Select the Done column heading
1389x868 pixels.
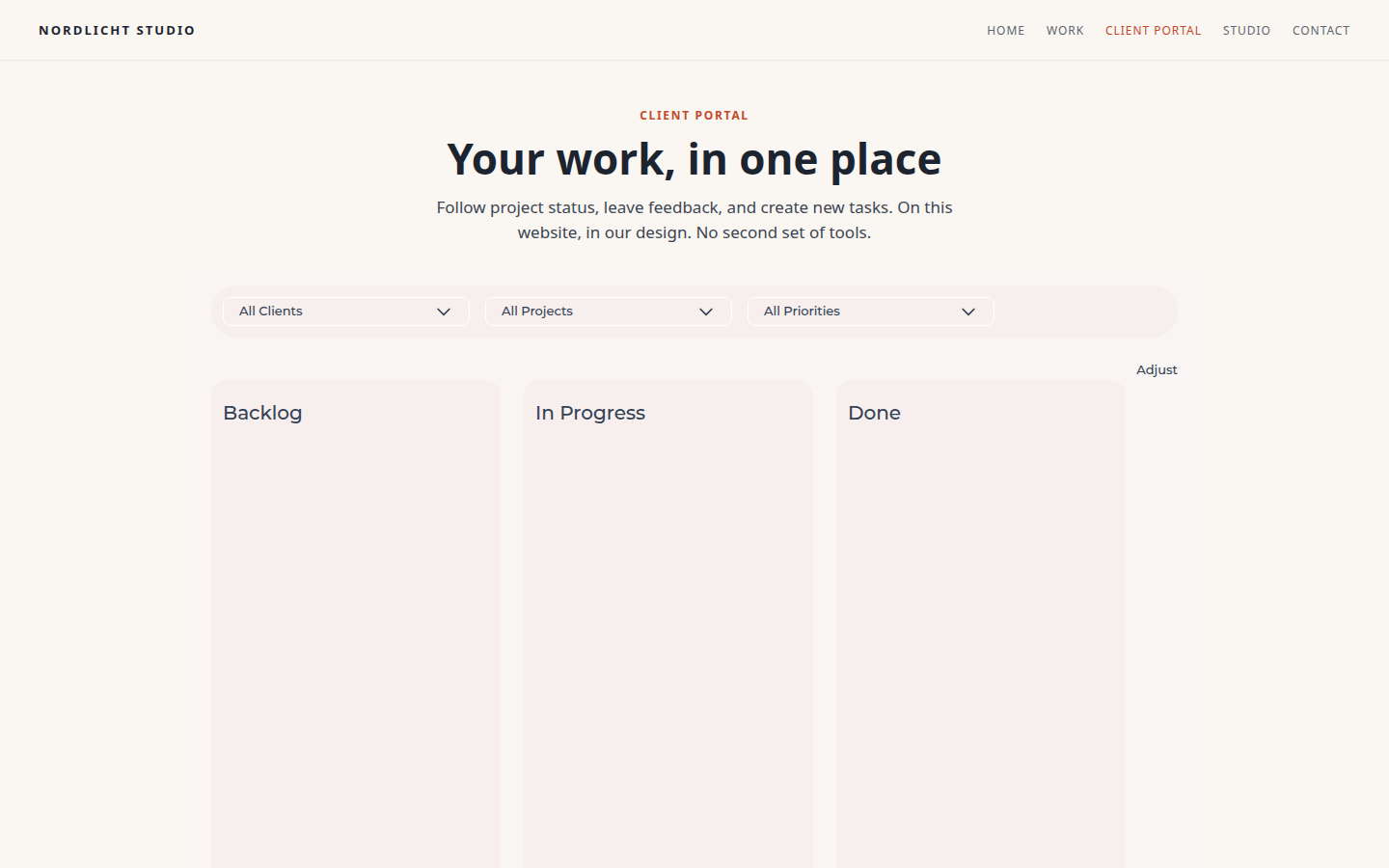point(874,413)
